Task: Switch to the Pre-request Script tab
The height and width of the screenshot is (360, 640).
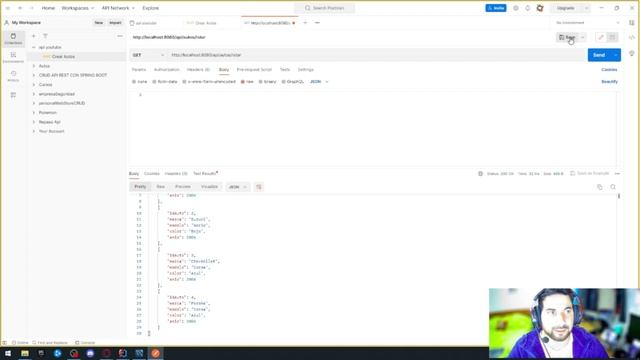Action: point(254,70)
